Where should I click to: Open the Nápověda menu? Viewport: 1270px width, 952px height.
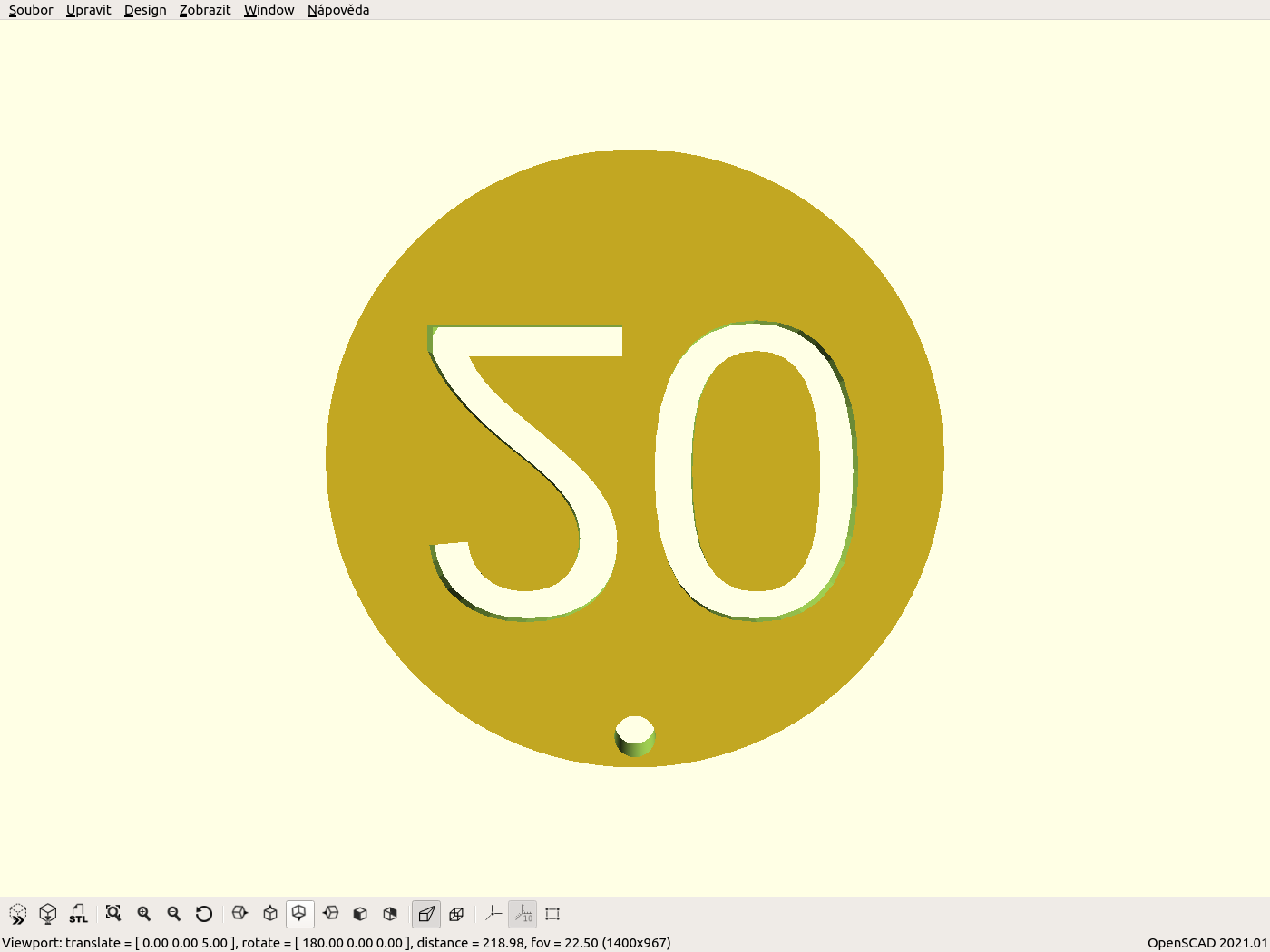[x=338, y=10]
